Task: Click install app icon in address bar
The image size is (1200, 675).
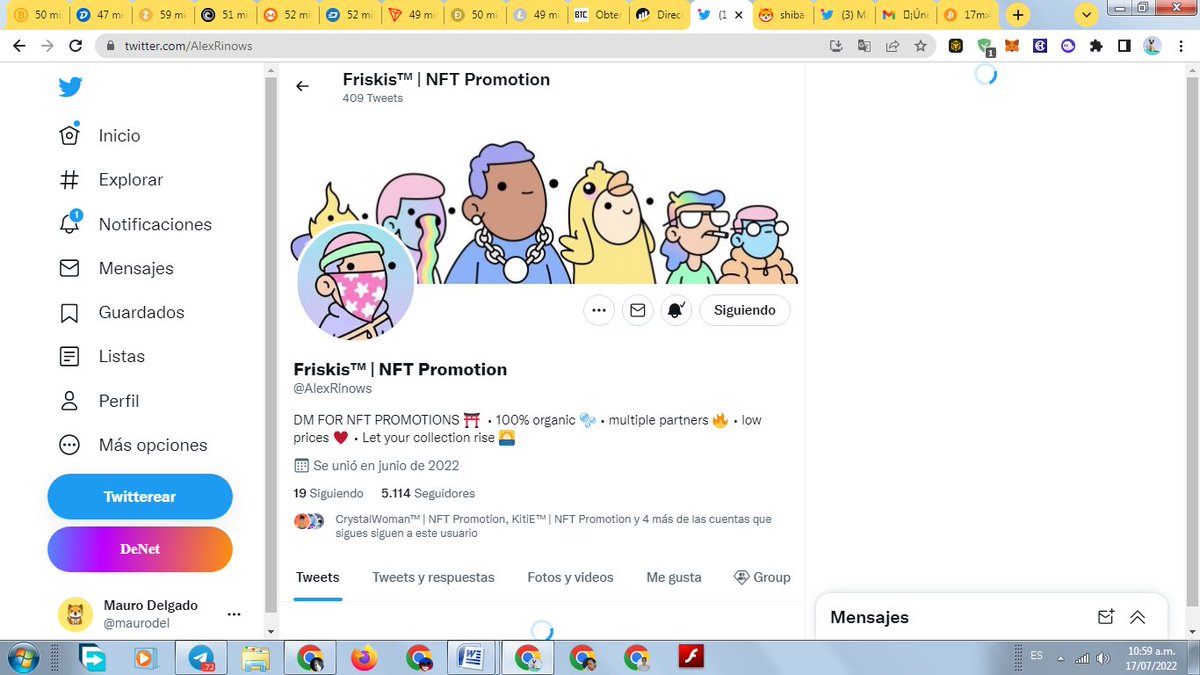Action: click(837, 46)
